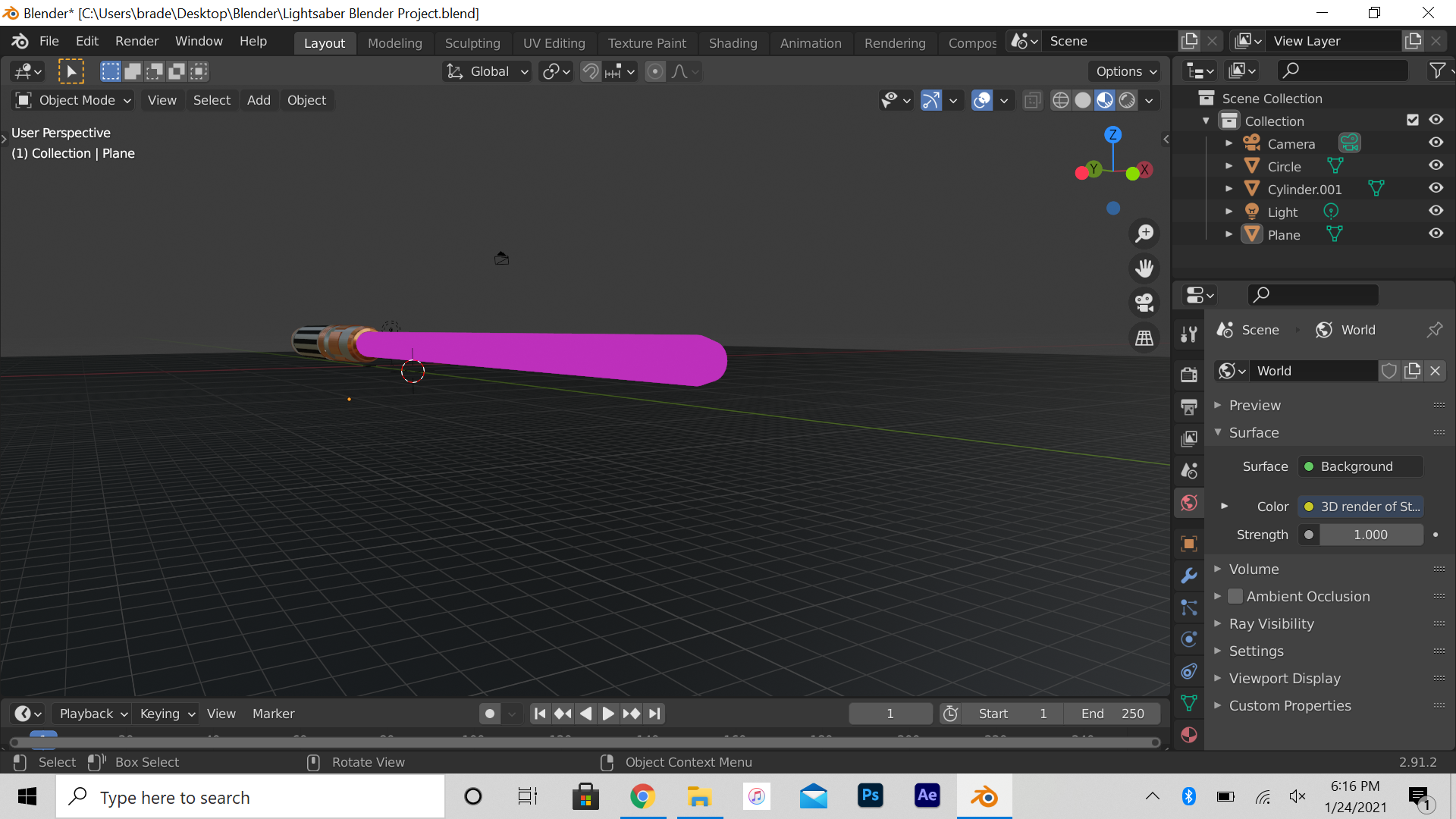Play the animation forward
Viewport: 1456px width, 819px height.
[608, 714]
